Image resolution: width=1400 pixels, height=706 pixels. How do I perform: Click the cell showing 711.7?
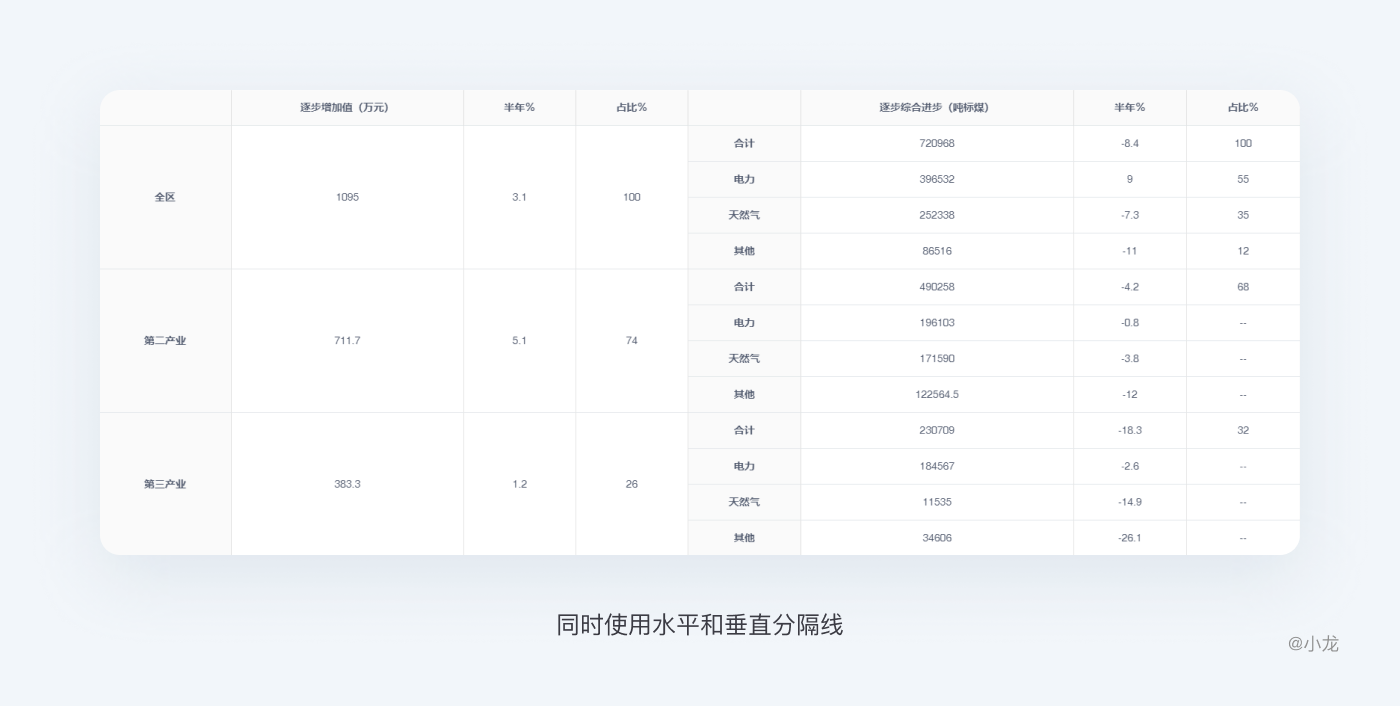[347, 341]
